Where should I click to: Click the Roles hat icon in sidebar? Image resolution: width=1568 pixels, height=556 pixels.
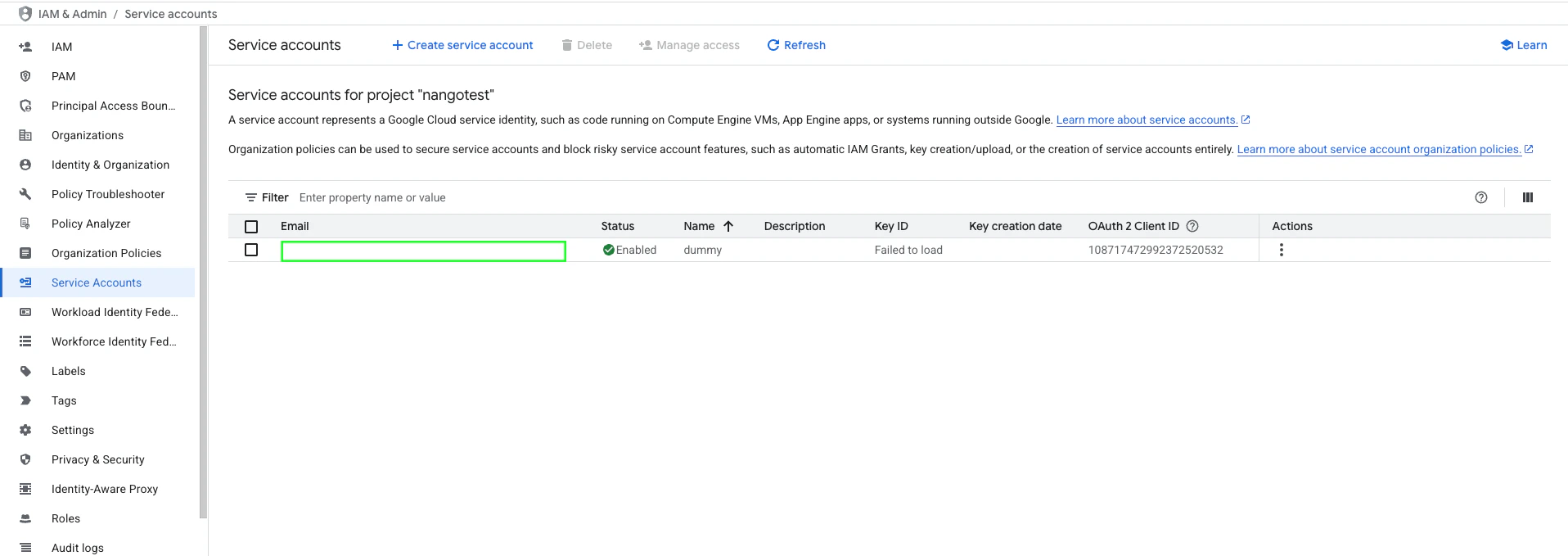25,518
